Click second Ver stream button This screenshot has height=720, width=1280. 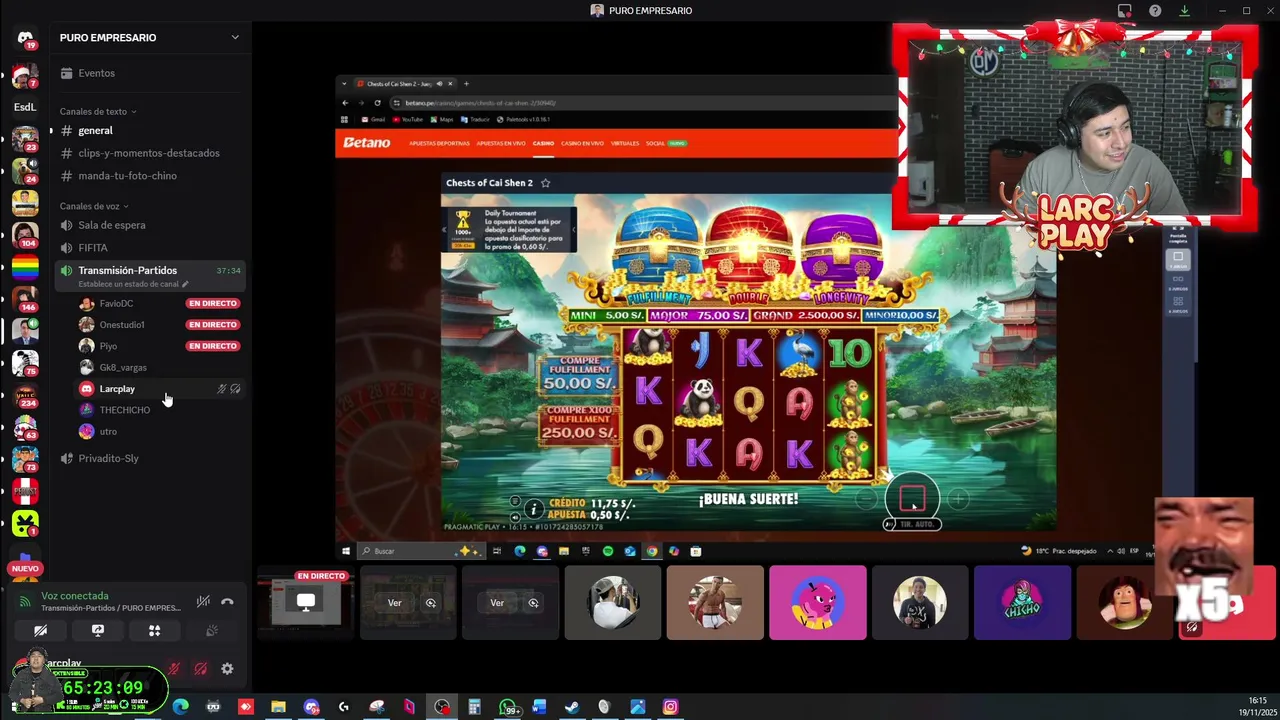[x=497, y=603]
